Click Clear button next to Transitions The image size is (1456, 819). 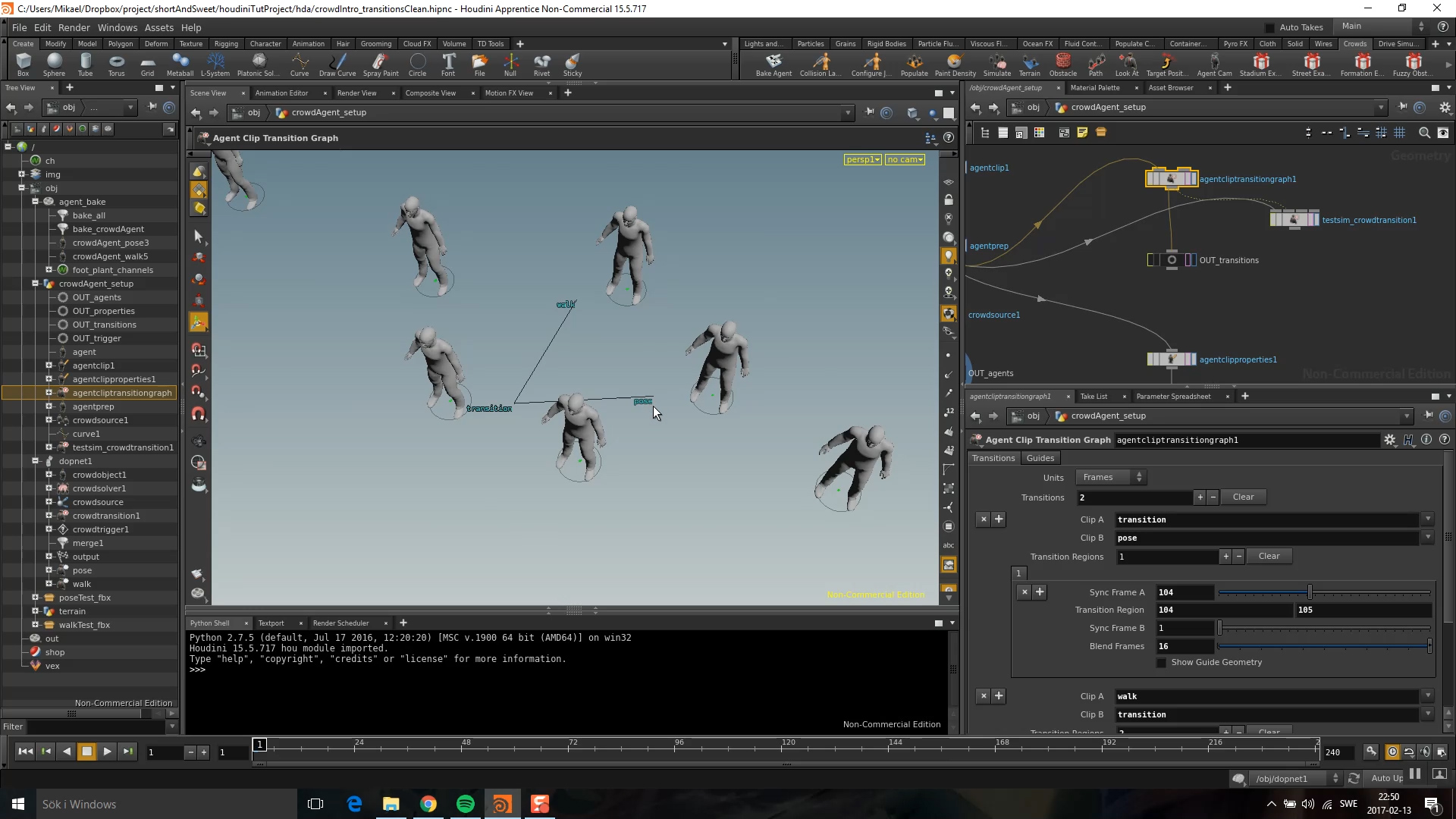click(1243, 497)
